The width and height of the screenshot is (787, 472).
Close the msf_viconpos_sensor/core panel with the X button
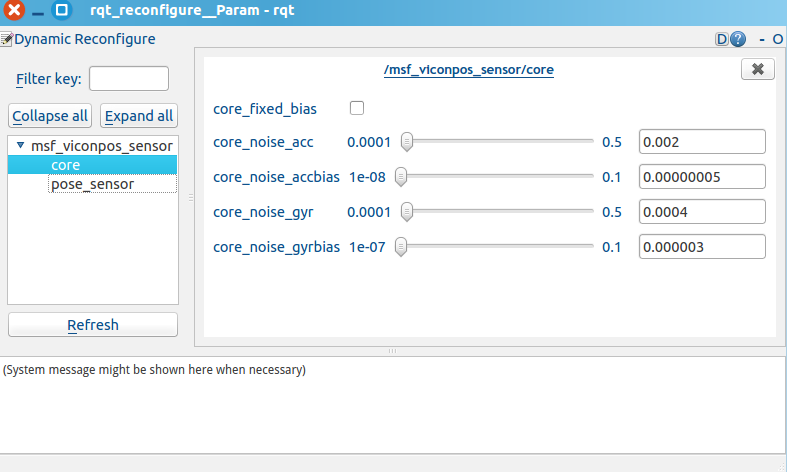(757, 69)
